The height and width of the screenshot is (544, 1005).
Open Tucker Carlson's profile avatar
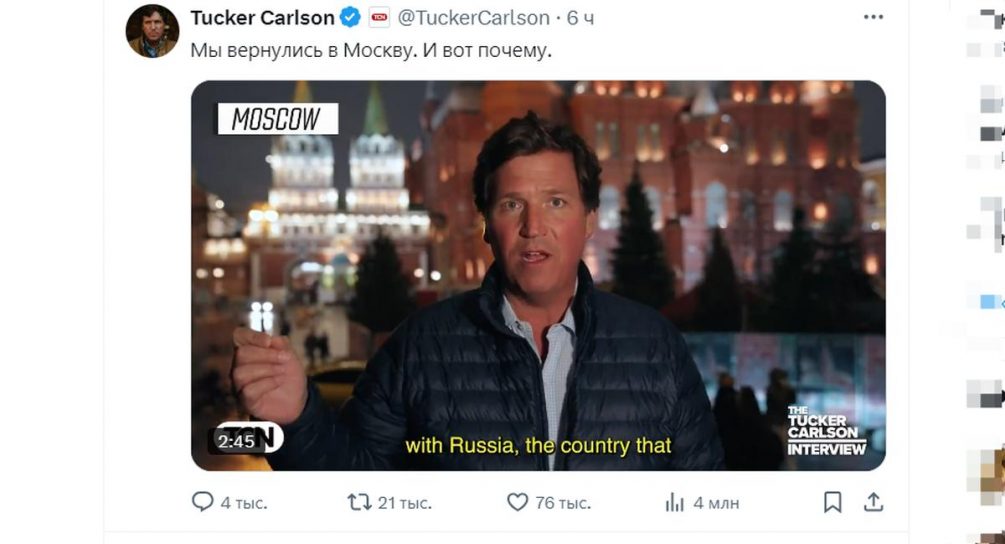coord(152,31)
